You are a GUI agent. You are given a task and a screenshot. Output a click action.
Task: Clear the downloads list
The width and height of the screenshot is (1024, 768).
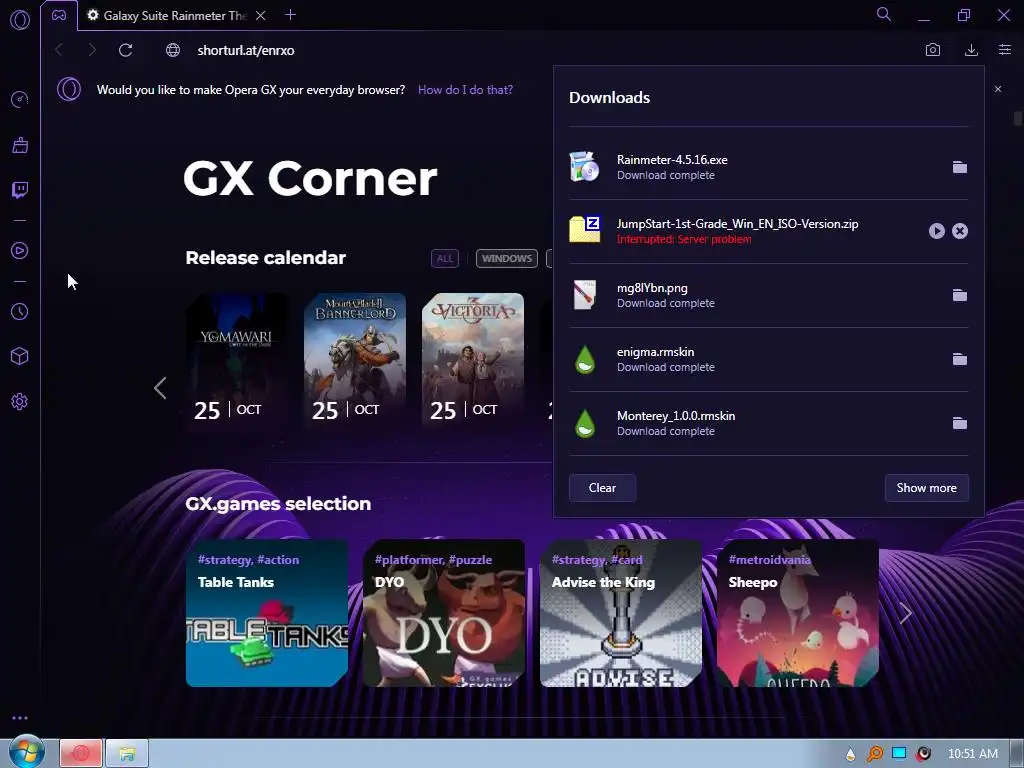(x=602, y=488)
